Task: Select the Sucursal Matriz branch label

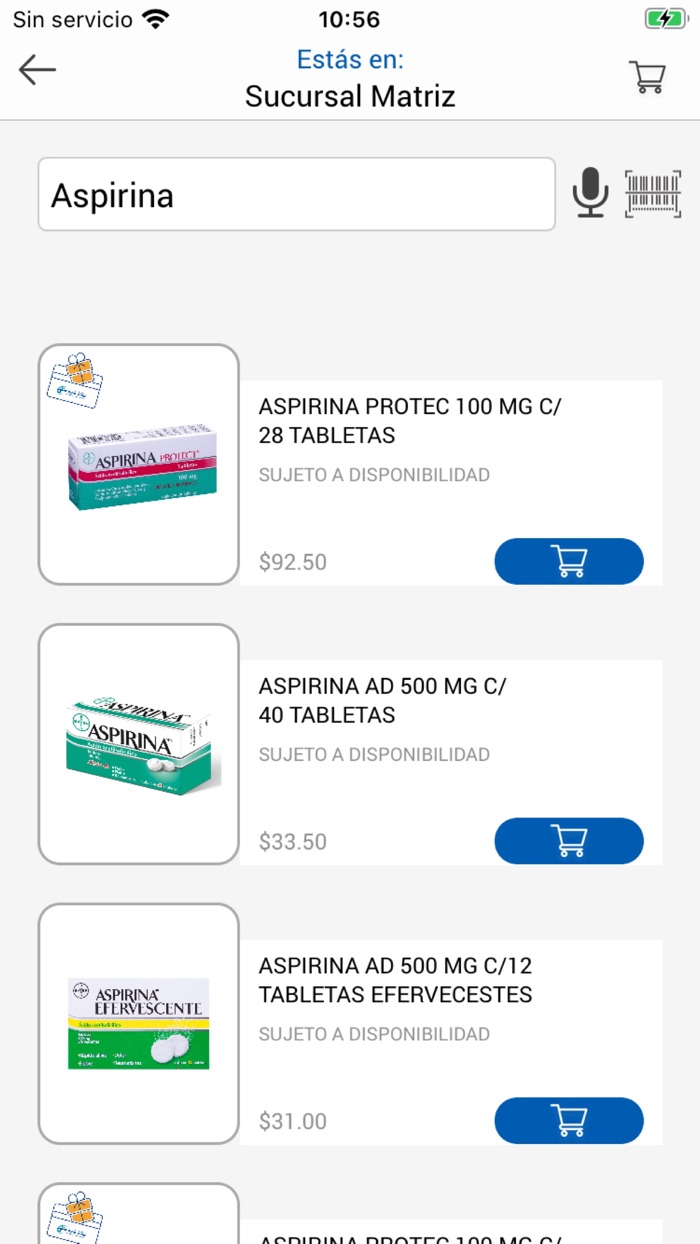Action: point(350,95)
